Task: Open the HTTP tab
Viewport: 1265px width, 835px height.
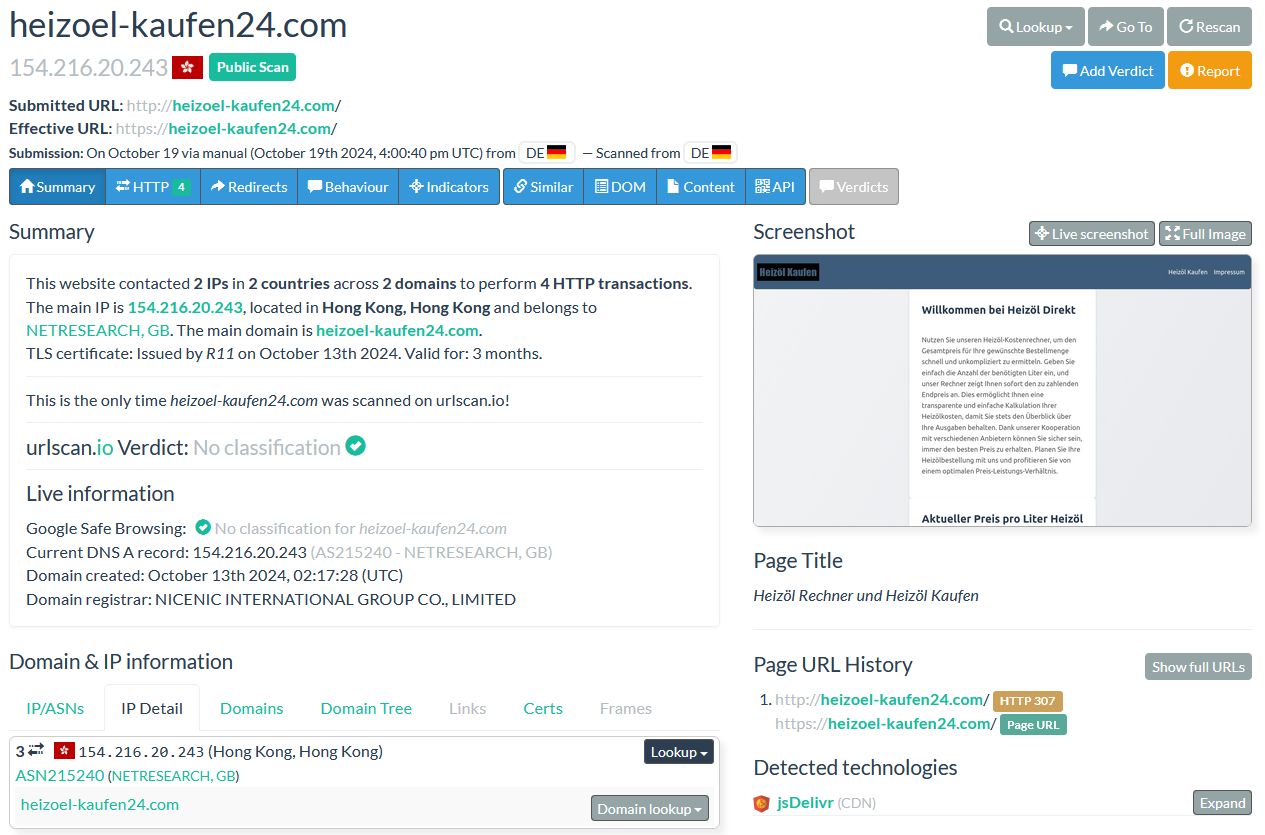Action: tap(153, 186)
